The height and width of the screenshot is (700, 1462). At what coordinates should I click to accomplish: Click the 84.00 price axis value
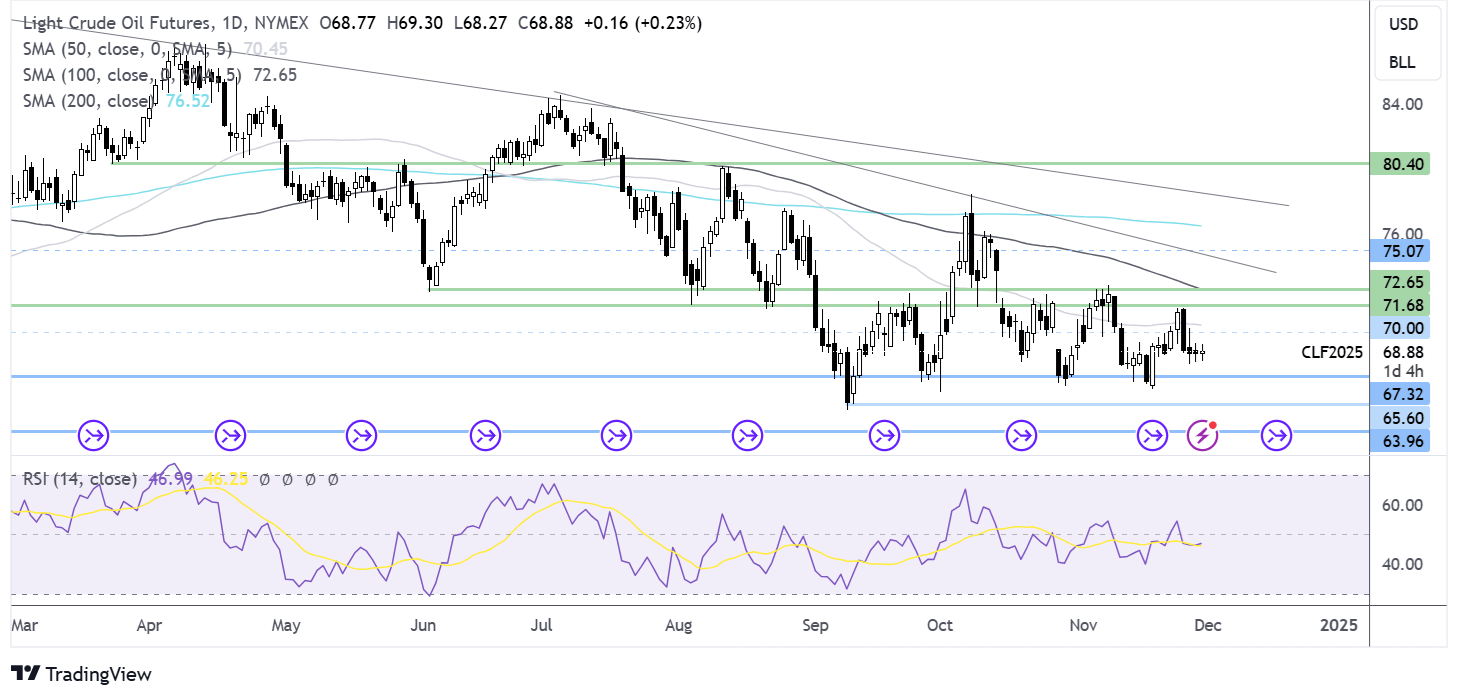click(x=1402, y=104)
